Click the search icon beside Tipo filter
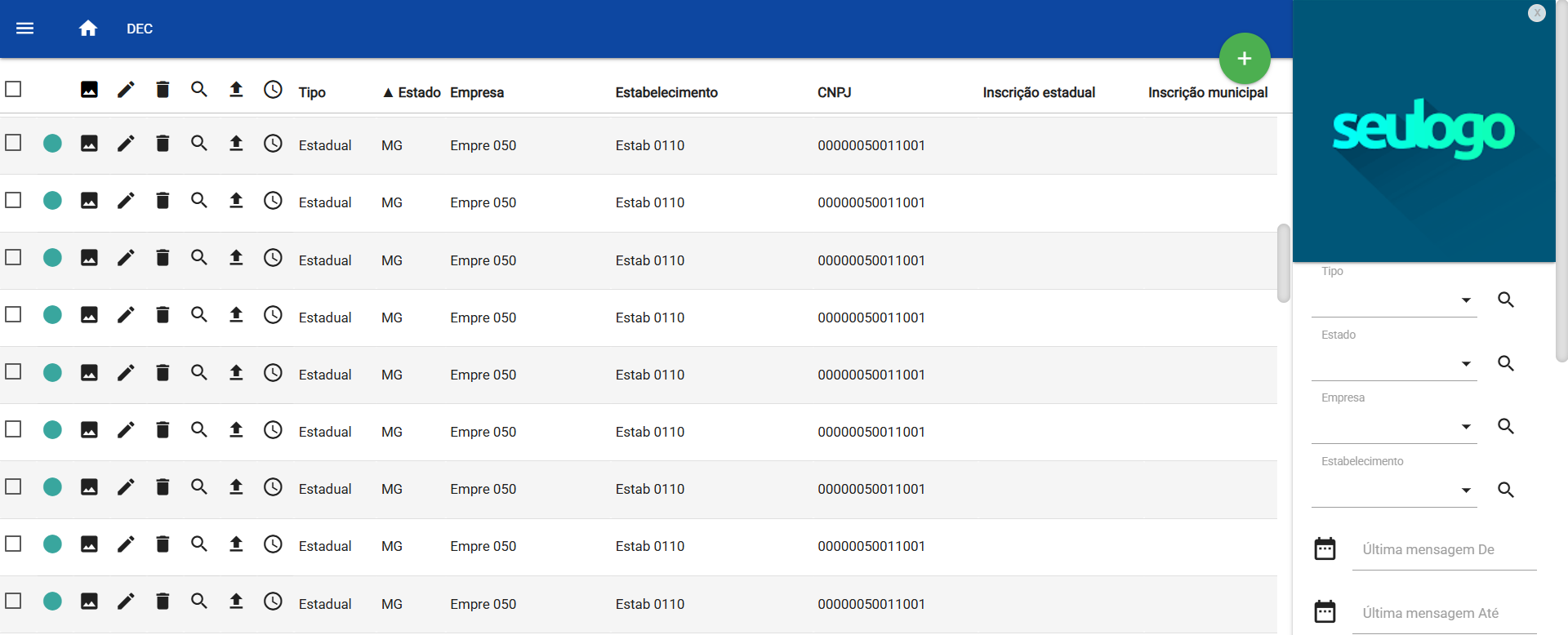Screen dimensions: 1568x635 click(x=1506, y=300)
